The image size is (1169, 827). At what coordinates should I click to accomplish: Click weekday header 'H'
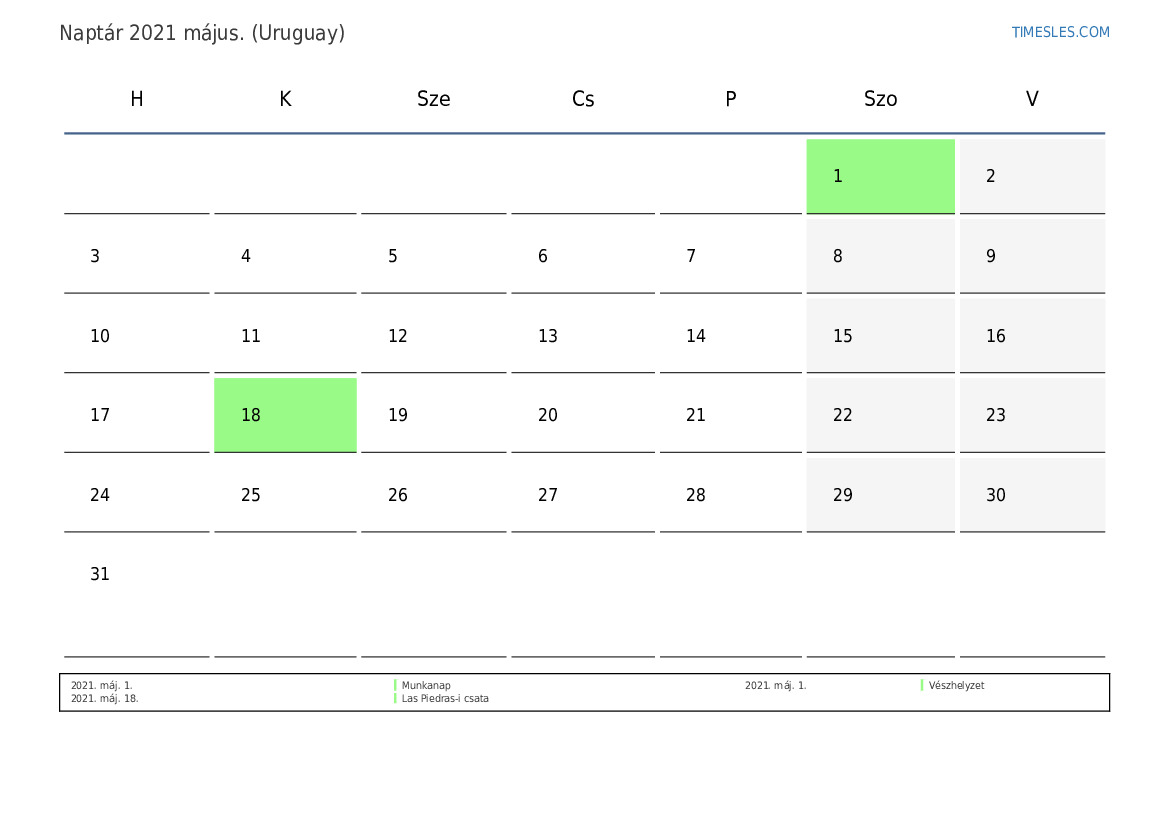pos(136,98)
